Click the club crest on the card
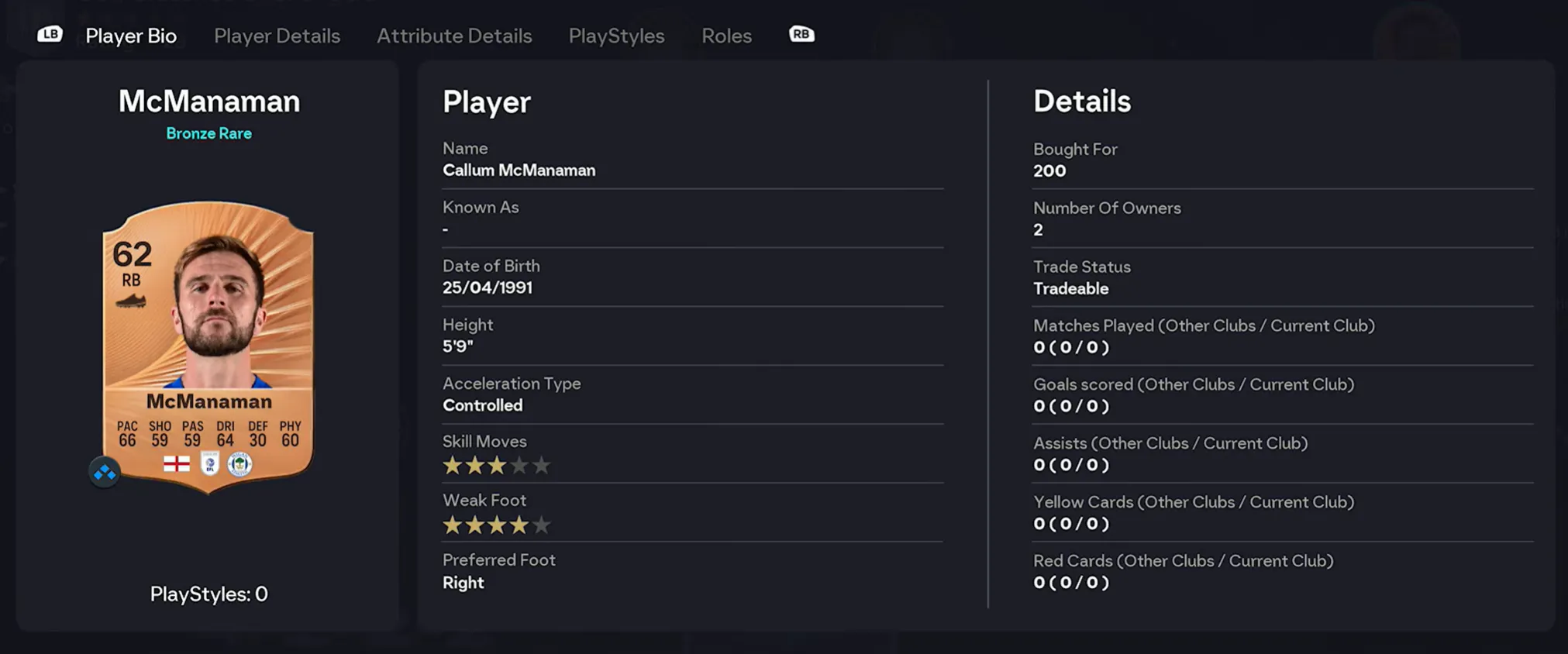 (x=240, y=464)
